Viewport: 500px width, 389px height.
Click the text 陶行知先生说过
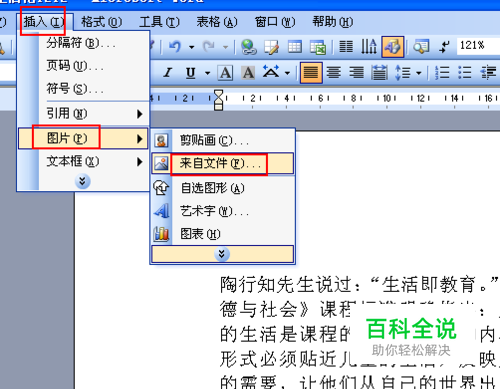(x=285, y=285)
